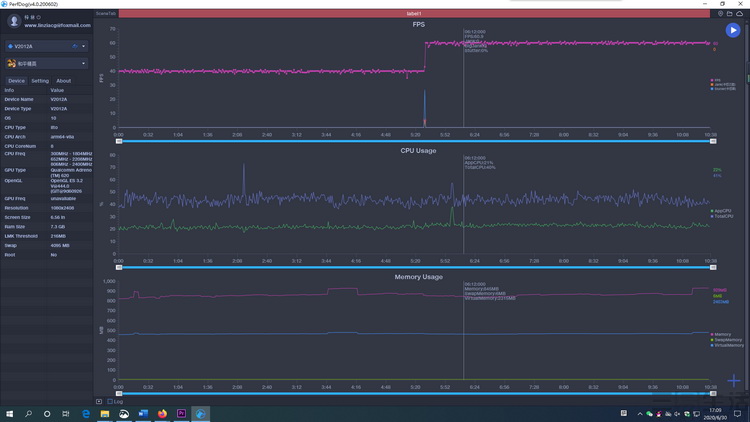Open Firefox from the taskbar

tap(162, 414)
